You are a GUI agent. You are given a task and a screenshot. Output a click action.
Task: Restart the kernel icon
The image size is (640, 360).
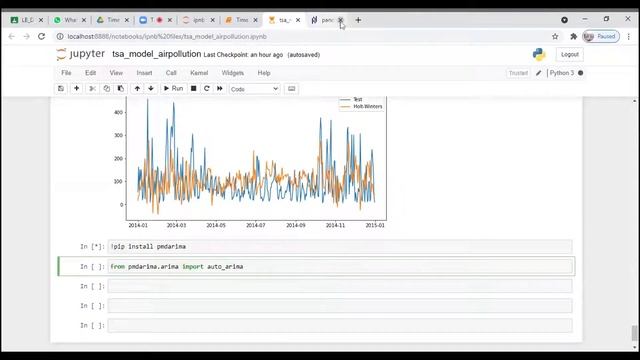pyautogui.click(x=207, y=89)
